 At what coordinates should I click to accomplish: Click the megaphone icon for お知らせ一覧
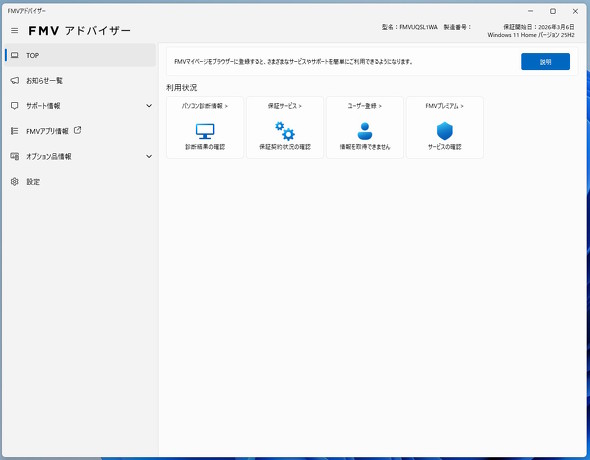point(15,80)
